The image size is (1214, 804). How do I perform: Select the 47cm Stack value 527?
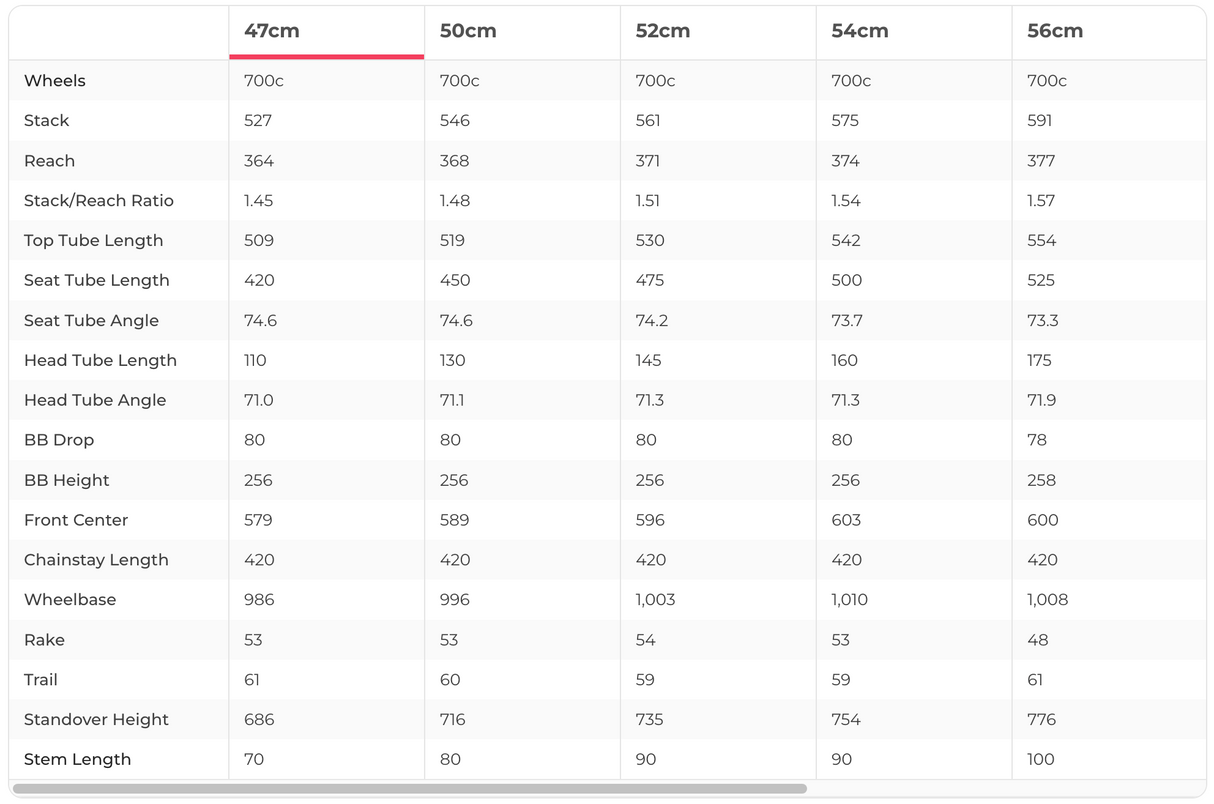click(258, 121)
